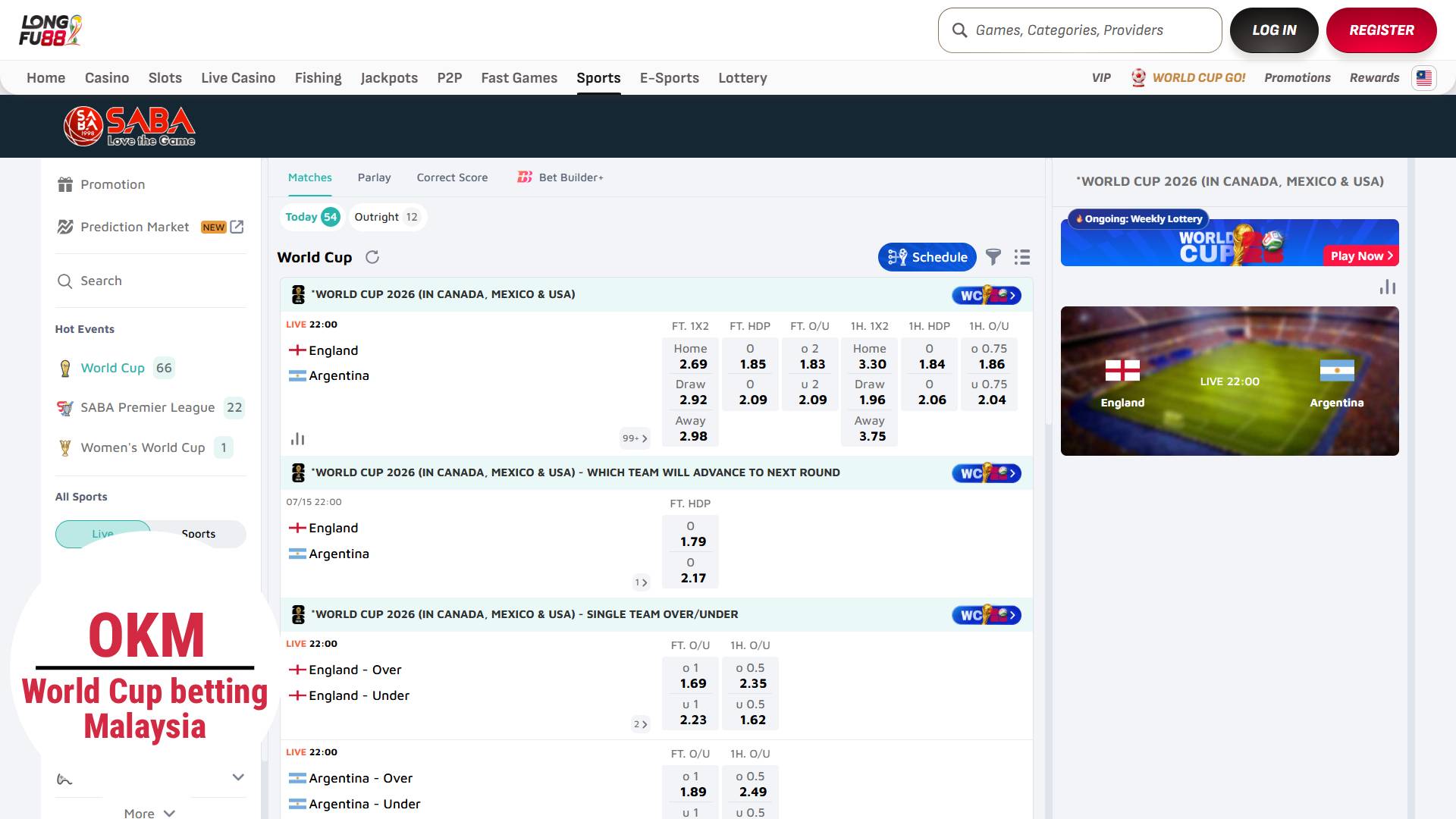This screenshot has height=819, width=1456.
Task: Click the sport icon above More
Action: tap(64, 779)
